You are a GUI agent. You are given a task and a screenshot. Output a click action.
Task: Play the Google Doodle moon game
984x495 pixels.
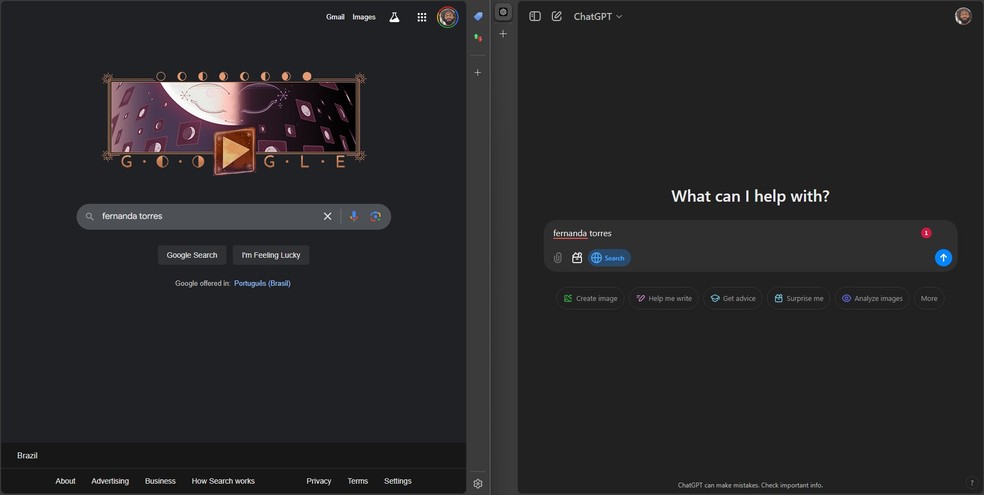click(234, 152)
